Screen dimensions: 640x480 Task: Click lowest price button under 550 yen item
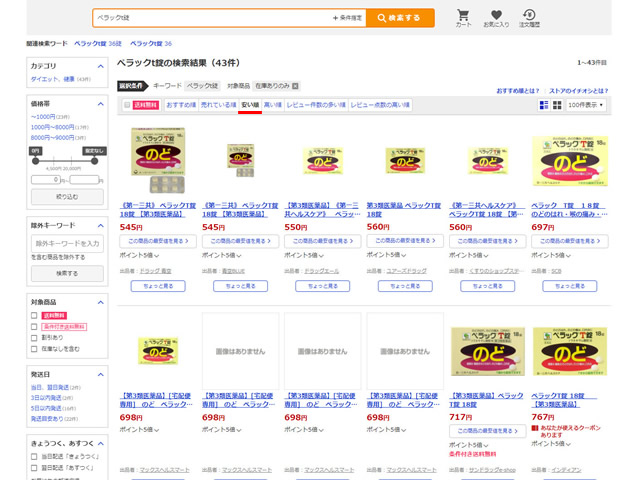coord(322,241)
